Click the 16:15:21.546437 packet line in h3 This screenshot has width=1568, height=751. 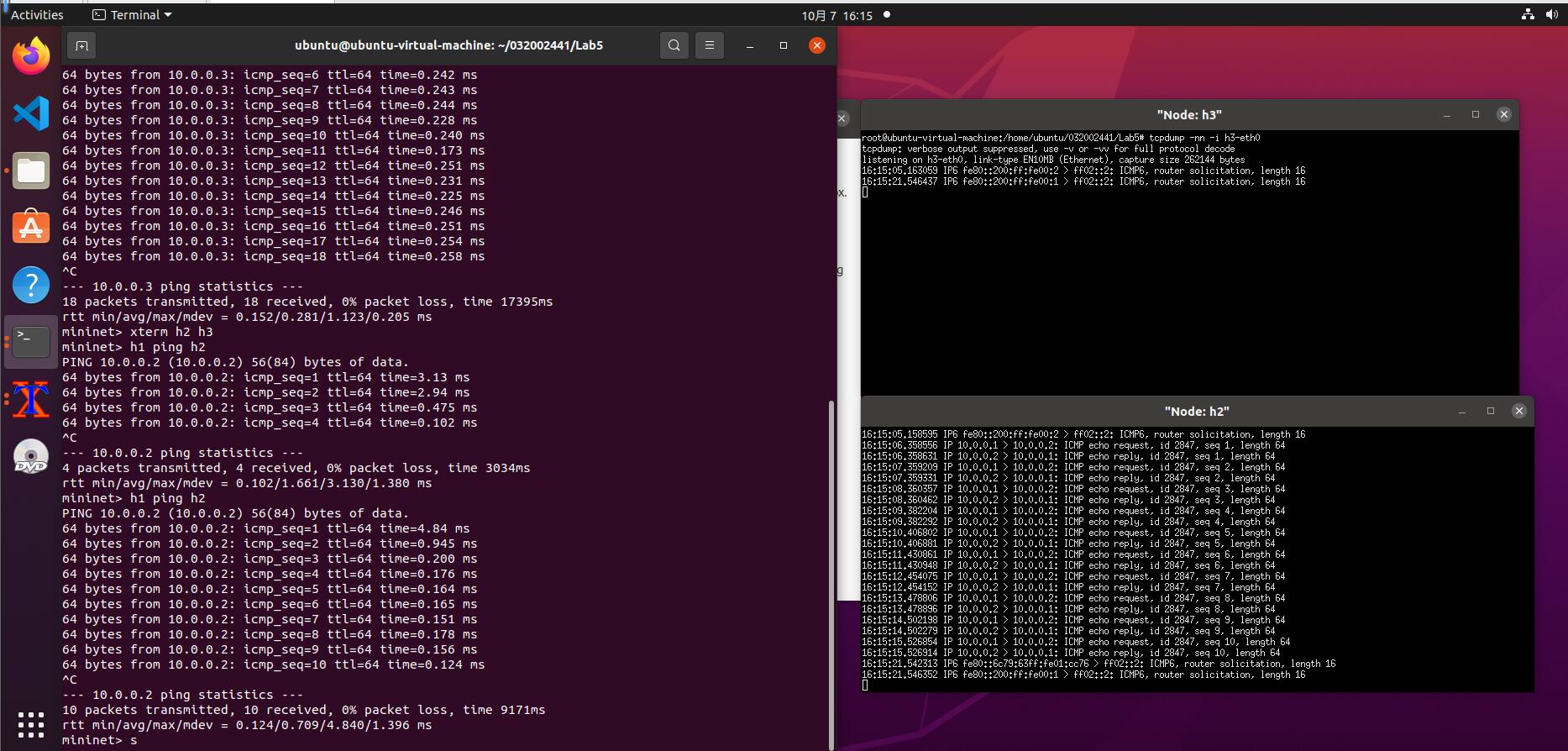(x=1083, y=181)
